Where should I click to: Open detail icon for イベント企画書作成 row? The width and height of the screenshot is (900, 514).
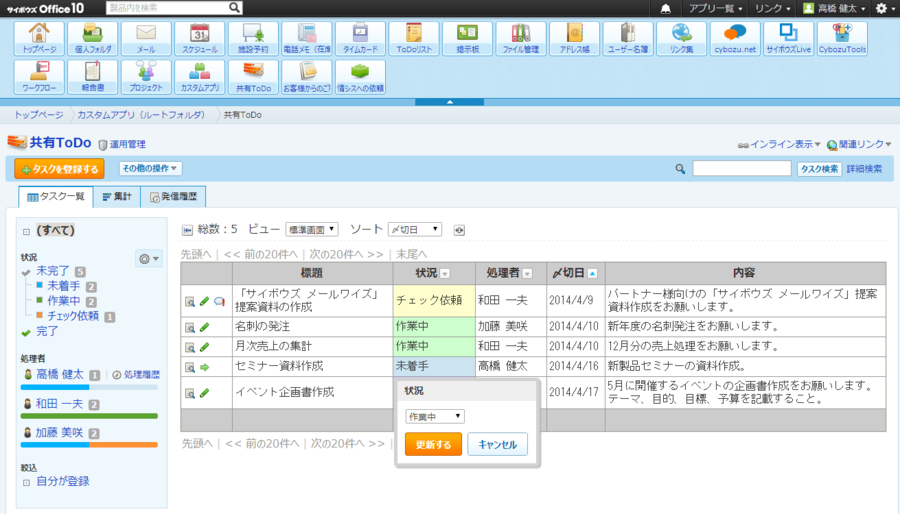189,392
